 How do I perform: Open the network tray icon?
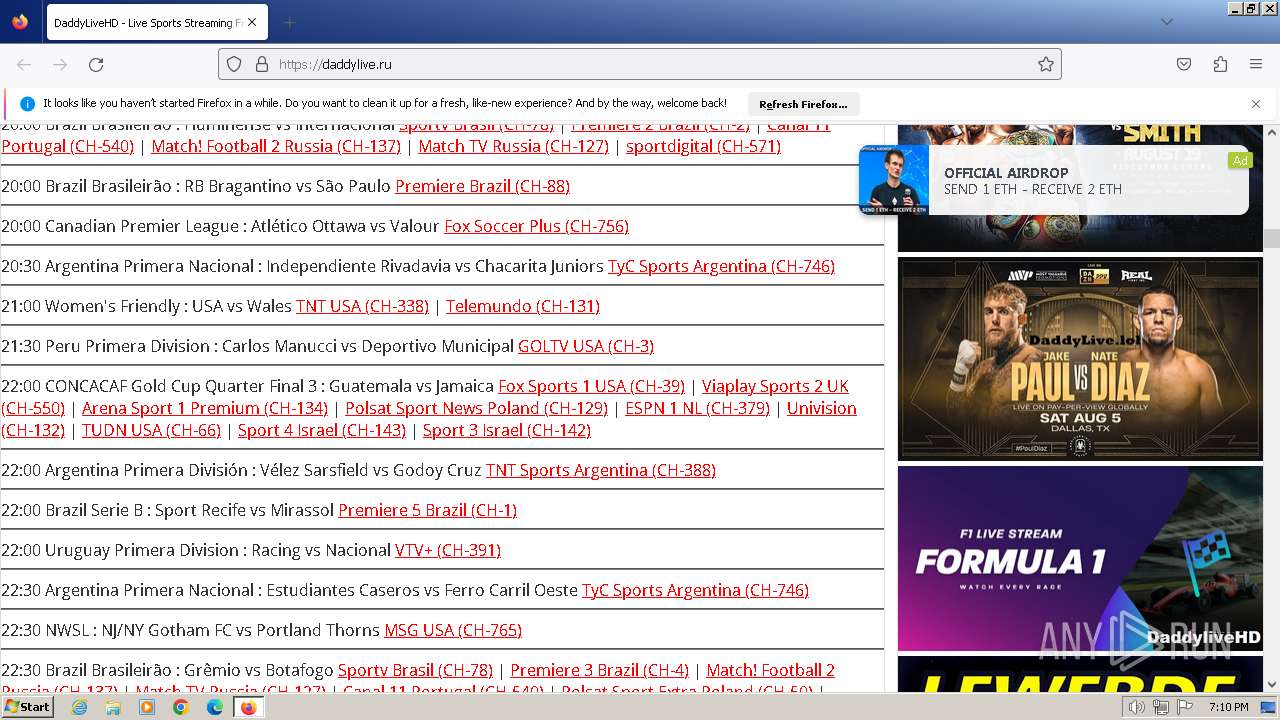click(1161, 707)
